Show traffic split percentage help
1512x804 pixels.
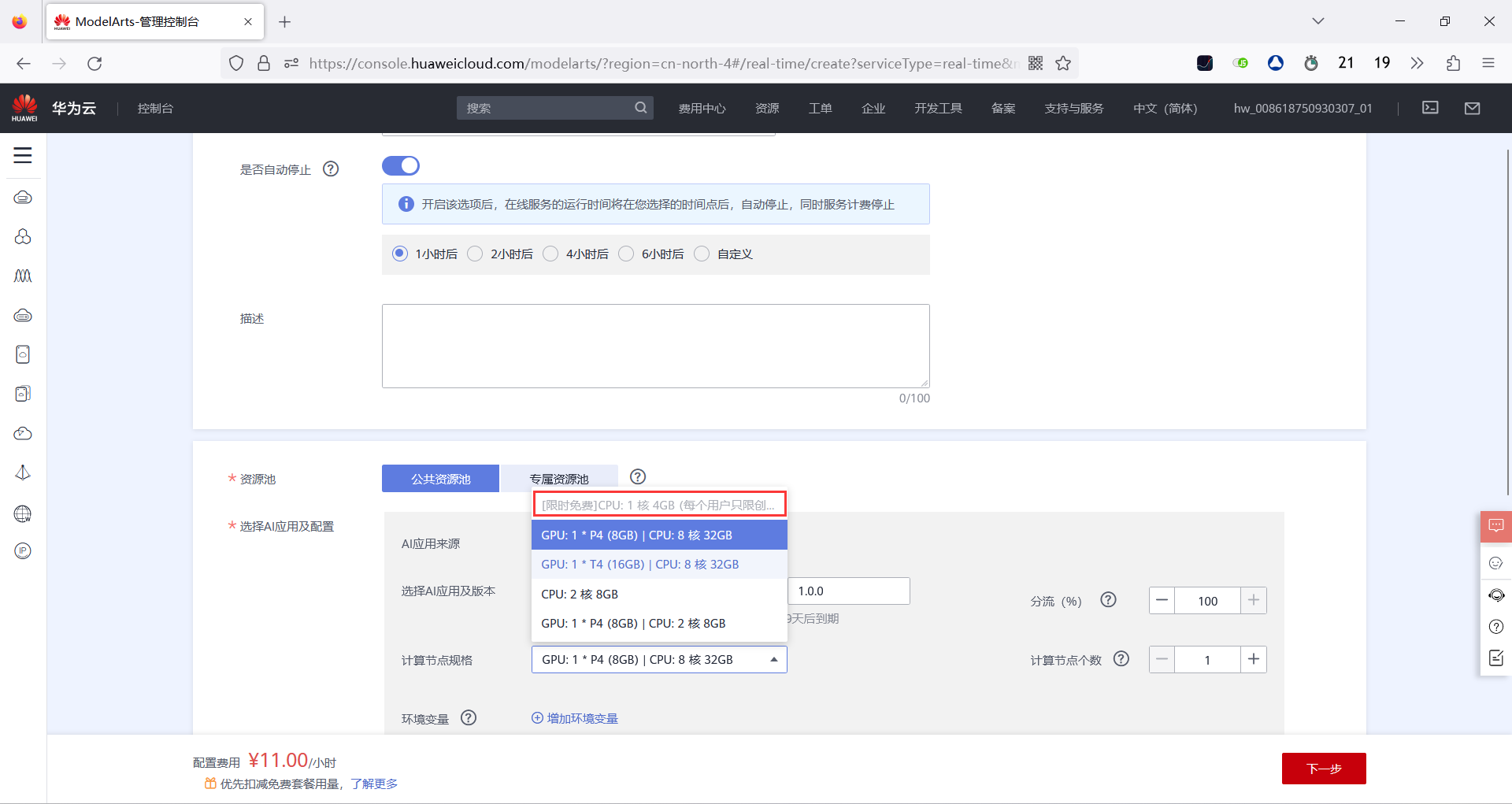coord(1108,600)
